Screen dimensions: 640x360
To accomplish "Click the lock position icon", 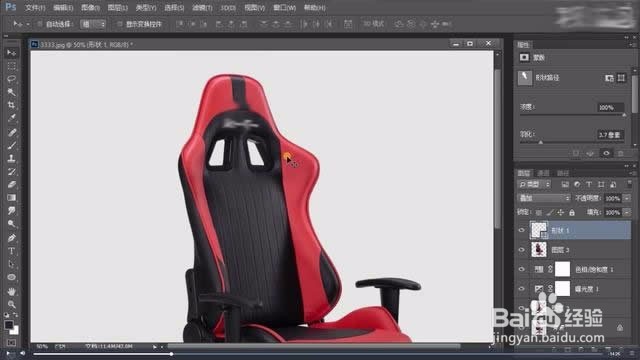I will pyautogui.click(x=561, y=212).
